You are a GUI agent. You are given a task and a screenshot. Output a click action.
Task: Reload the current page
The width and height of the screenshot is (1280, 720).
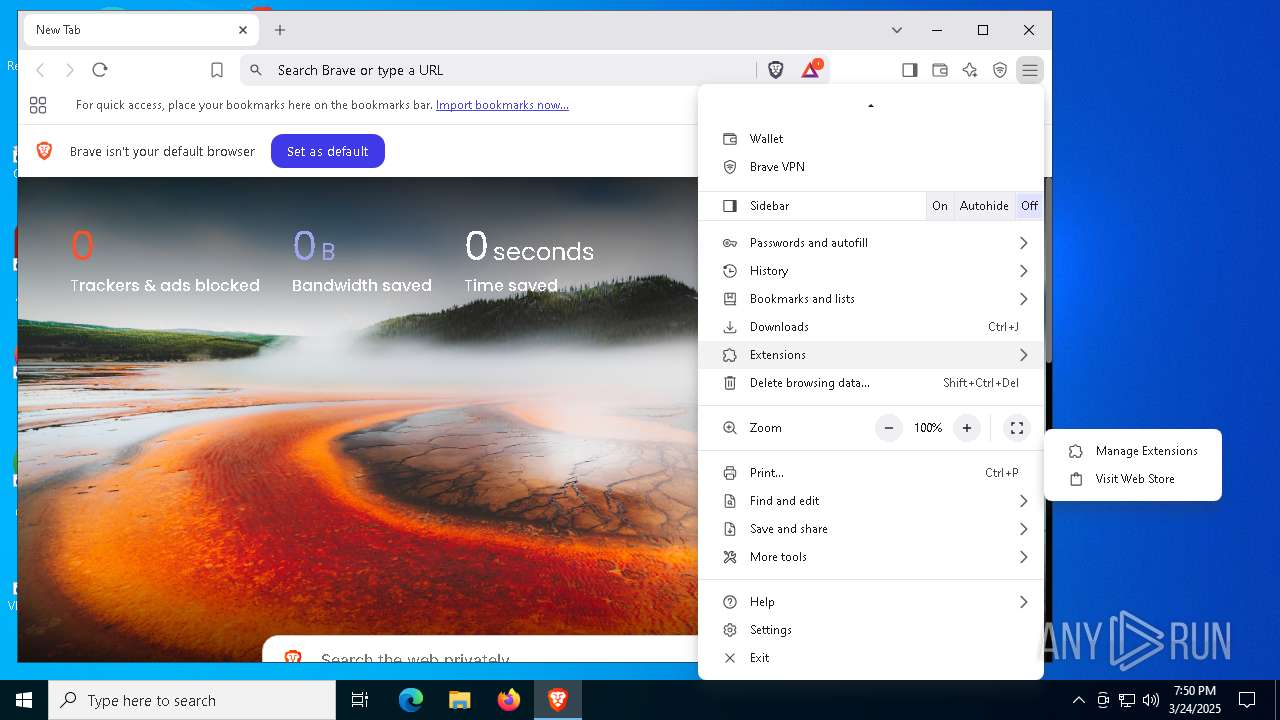100,70
